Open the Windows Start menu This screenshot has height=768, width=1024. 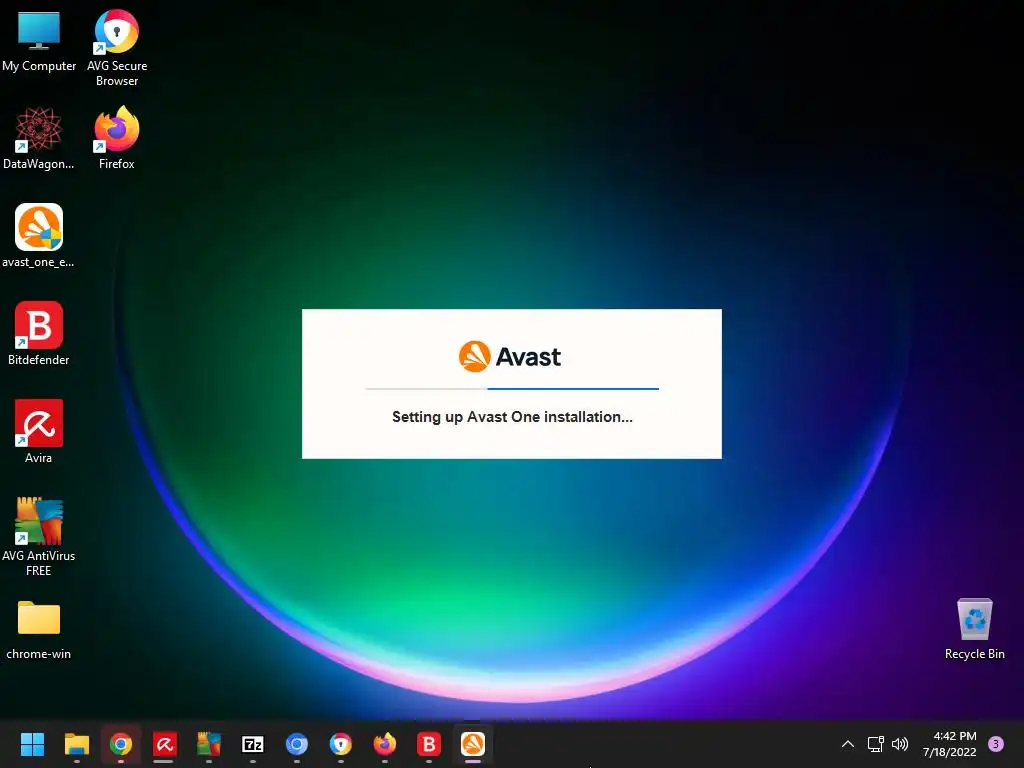[x=32, y=744]
